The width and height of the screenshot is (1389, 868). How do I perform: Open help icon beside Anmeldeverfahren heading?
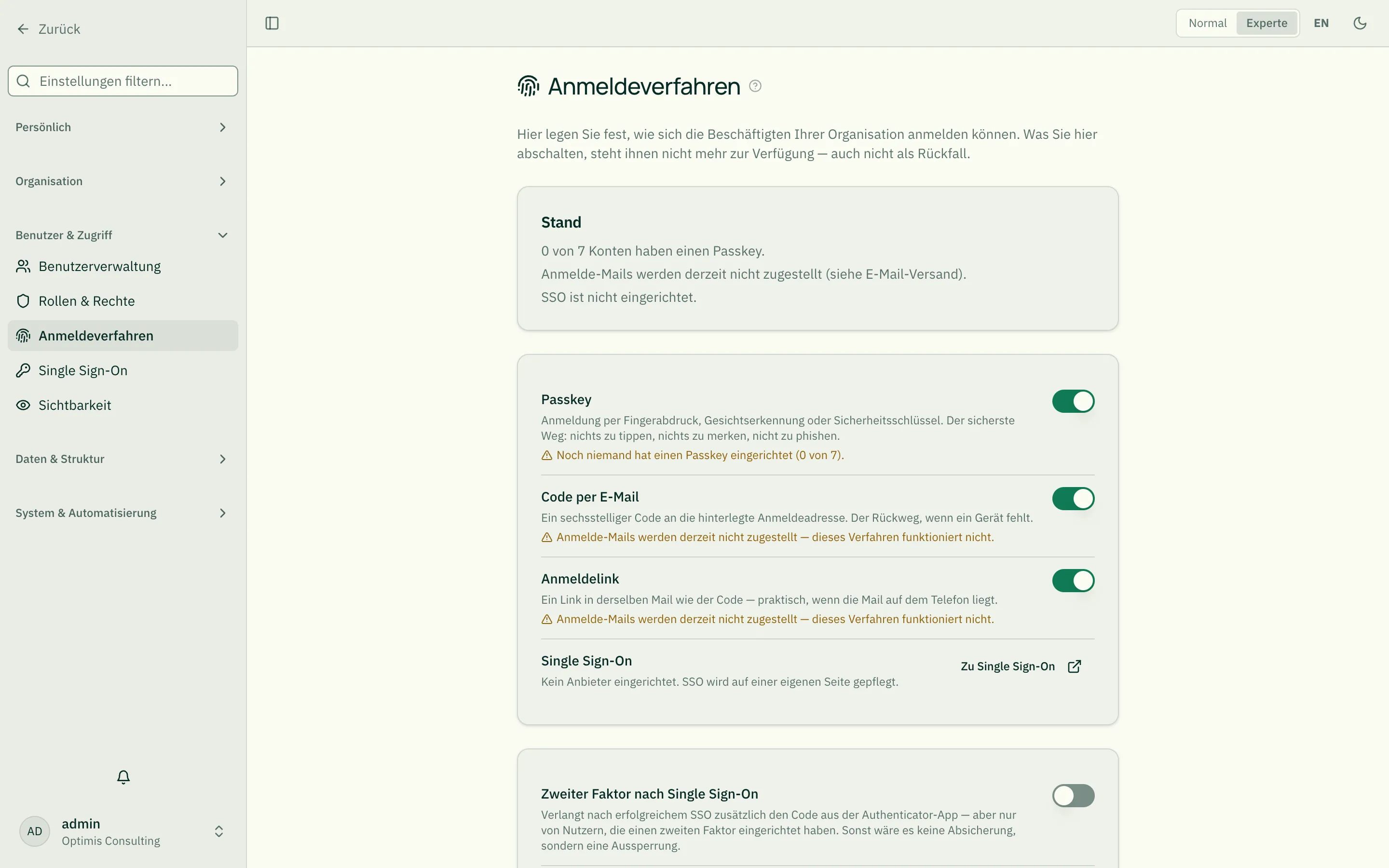coord(755,86)
